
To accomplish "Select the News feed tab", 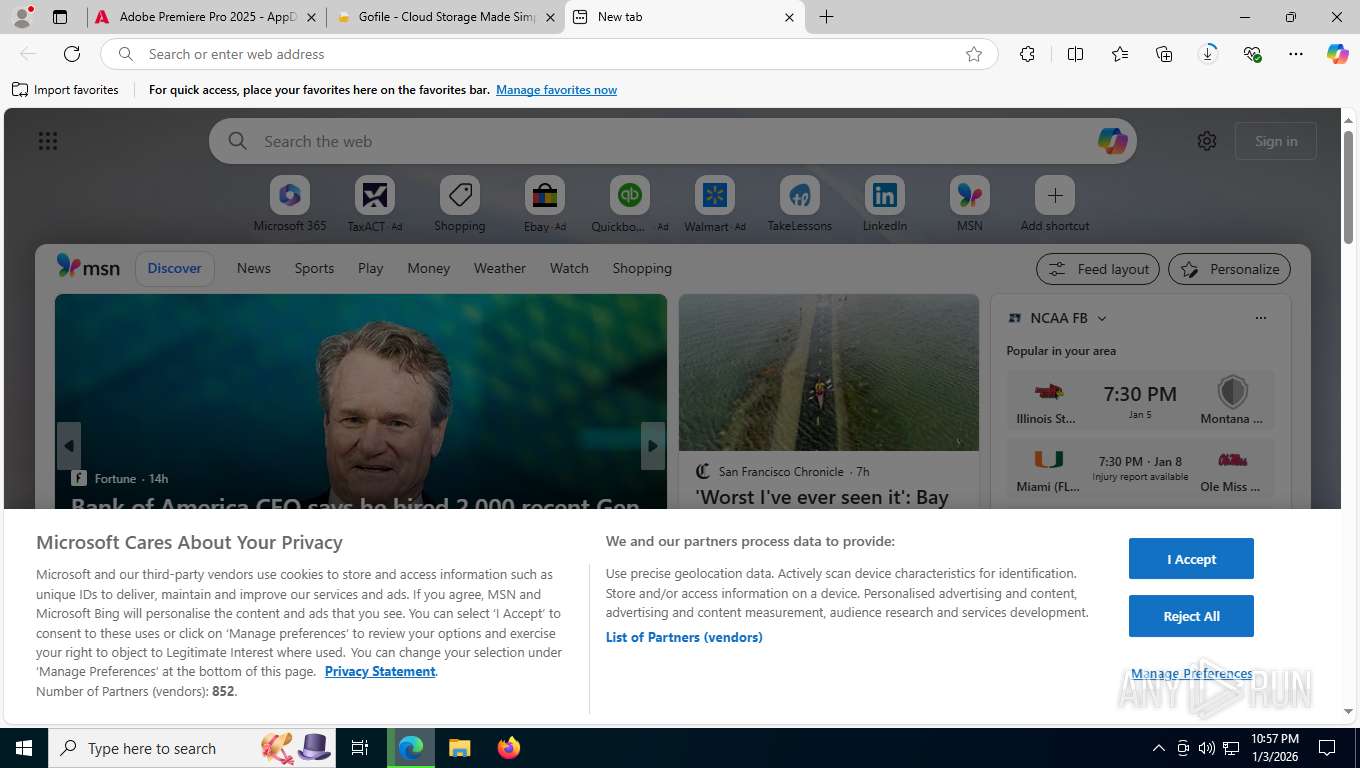I will (x=254, y=268).
